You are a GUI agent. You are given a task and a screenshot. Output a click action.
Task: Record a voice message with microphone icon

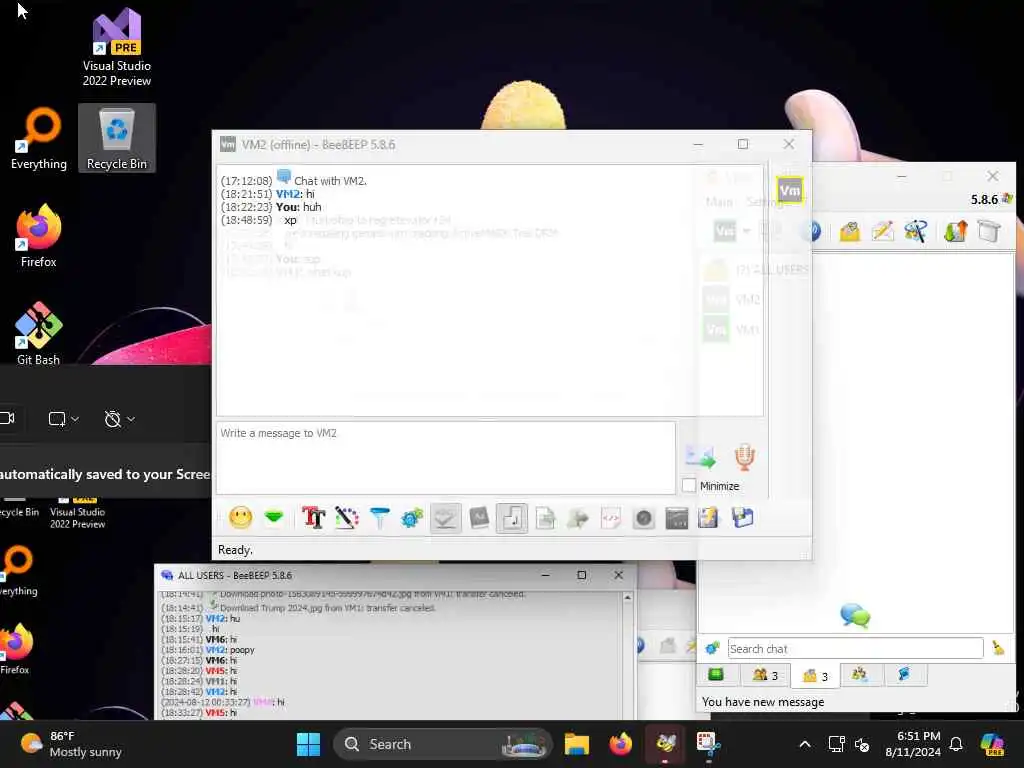coord(744,456)
